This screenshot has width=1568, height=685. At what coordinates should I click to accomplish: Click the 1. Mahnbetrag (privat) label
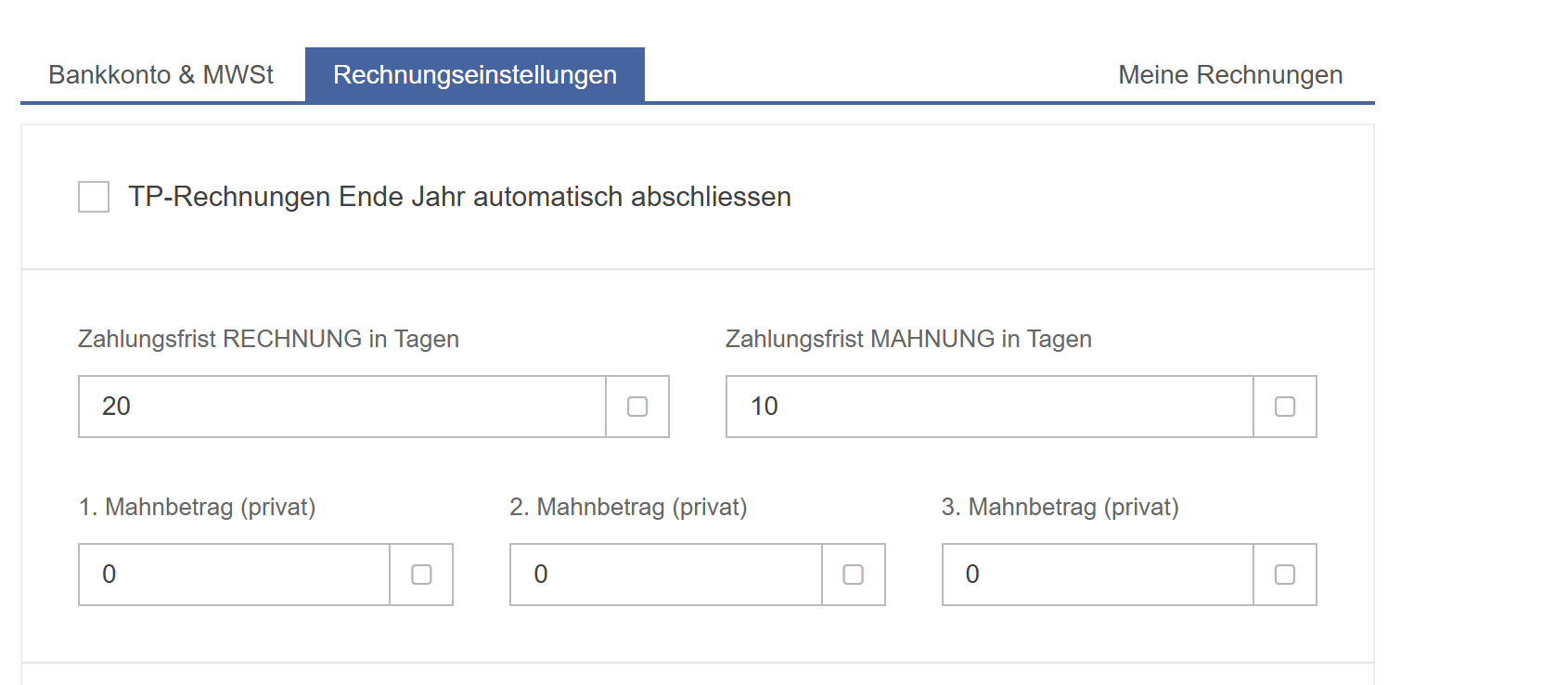(197, 507)
